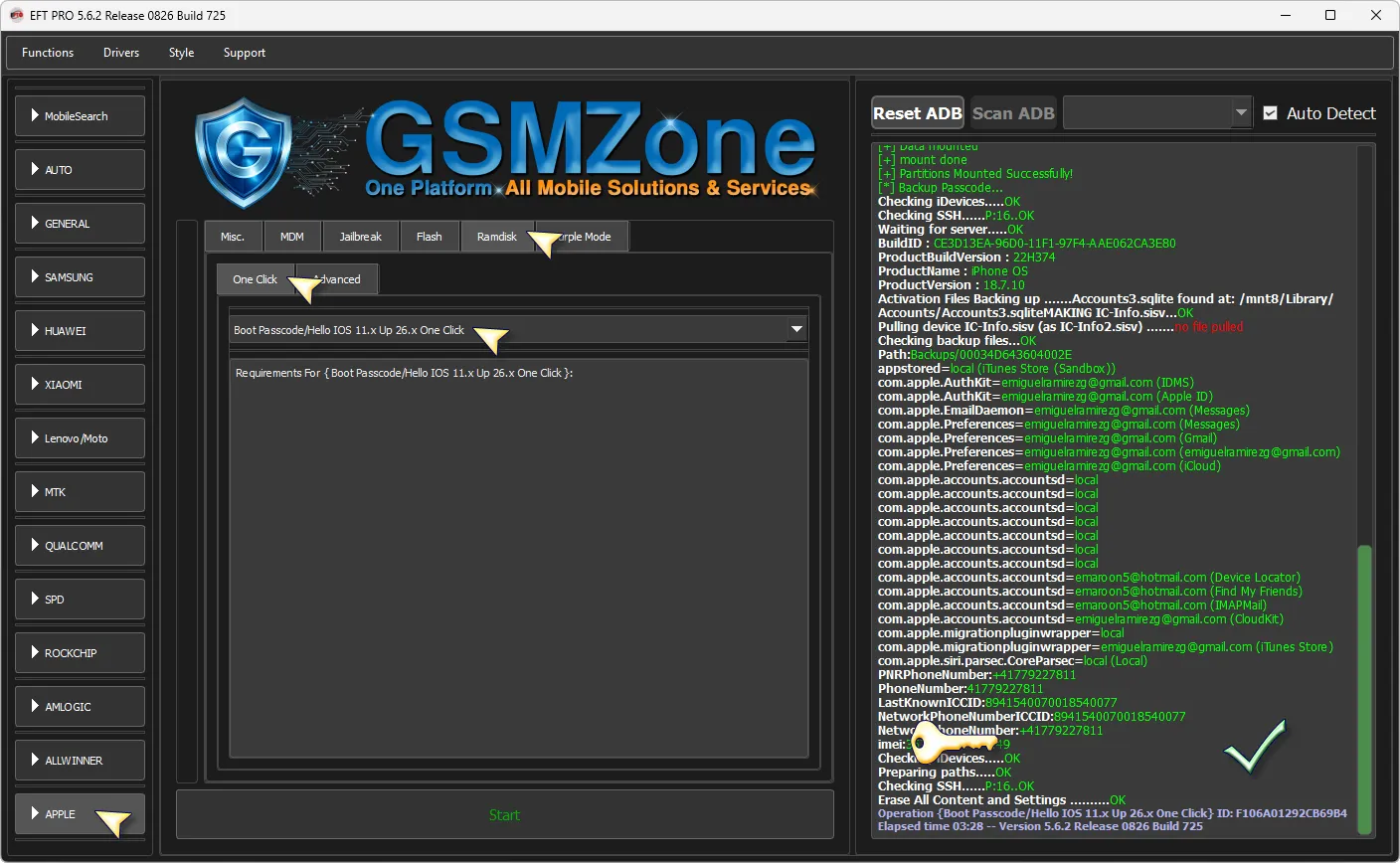Click the 'Requirements For' text line
The width and height of the screenshot is (1400, 863).
(x=405, y=373)
